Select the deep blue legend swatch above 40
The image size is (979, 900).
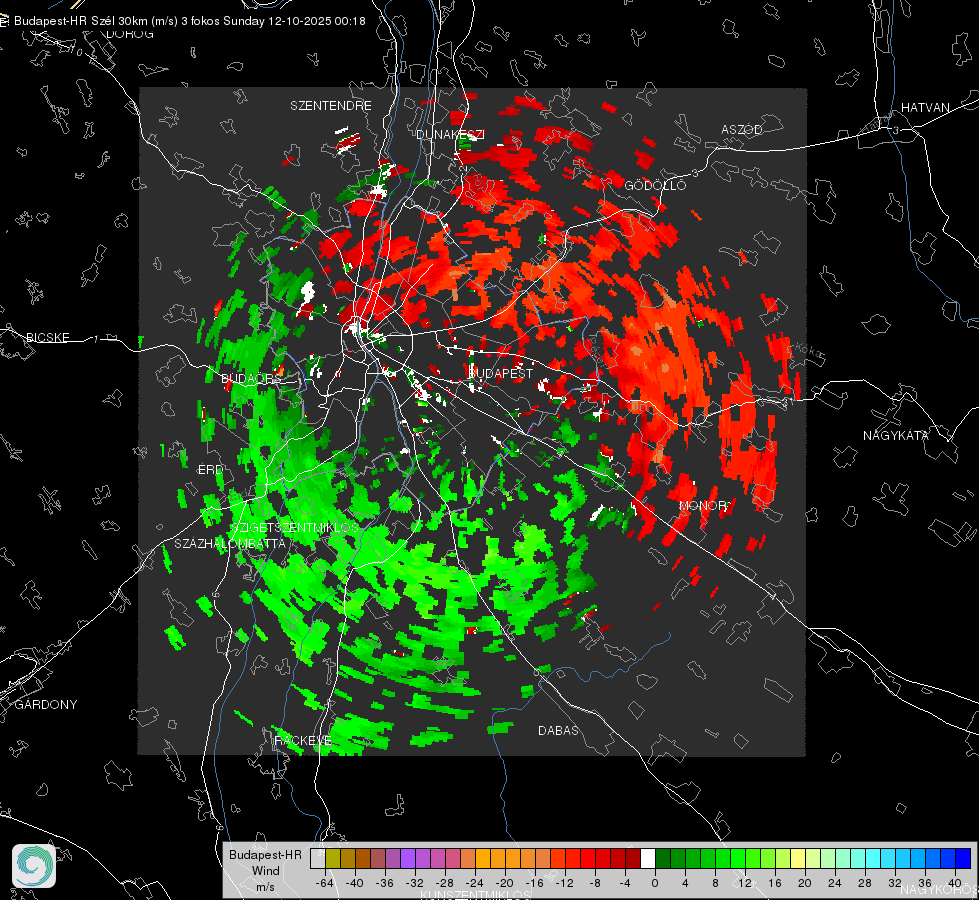pyautogui.click(x=963, y=859)
